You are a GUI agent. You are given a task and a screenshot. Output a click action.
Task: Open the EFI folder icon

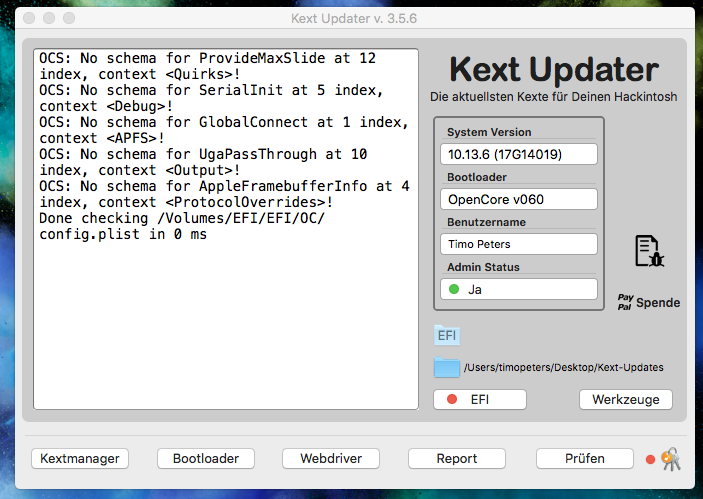pyautogui.click(x=447, y=335)
